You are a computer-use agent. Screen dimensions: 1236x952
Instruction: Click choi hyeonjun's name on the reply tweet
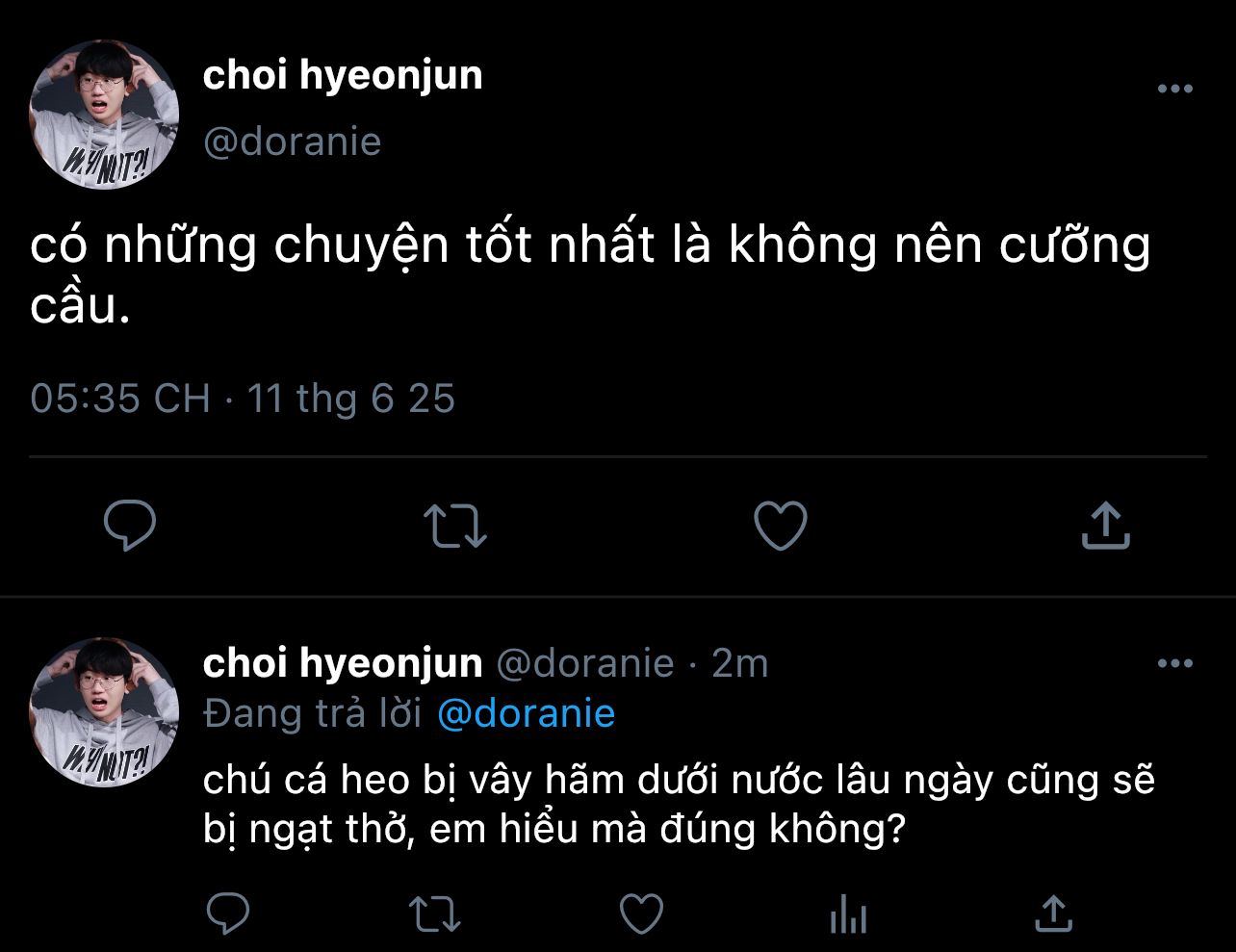pyautogui.click(x=343, y=663)
